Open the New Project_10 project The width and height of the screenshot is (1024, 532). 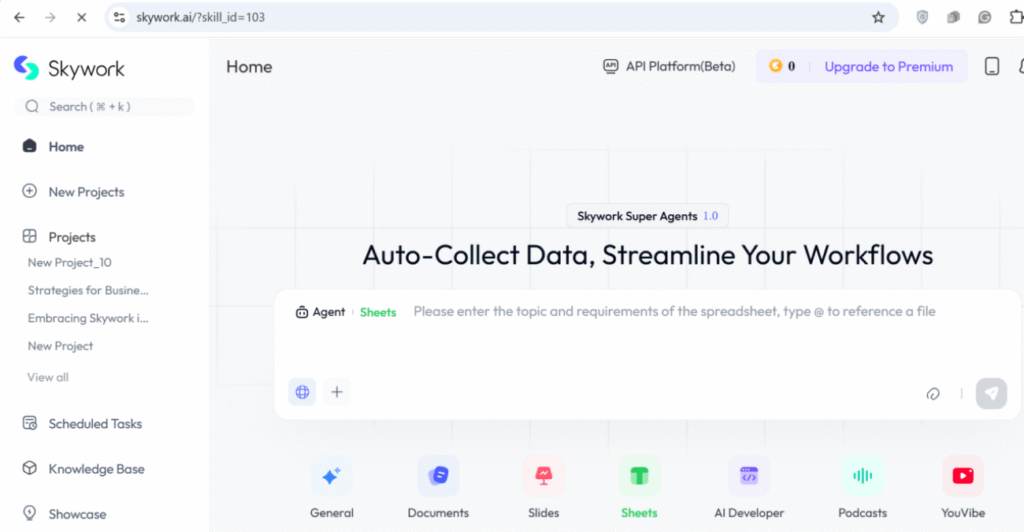point(69,263)
